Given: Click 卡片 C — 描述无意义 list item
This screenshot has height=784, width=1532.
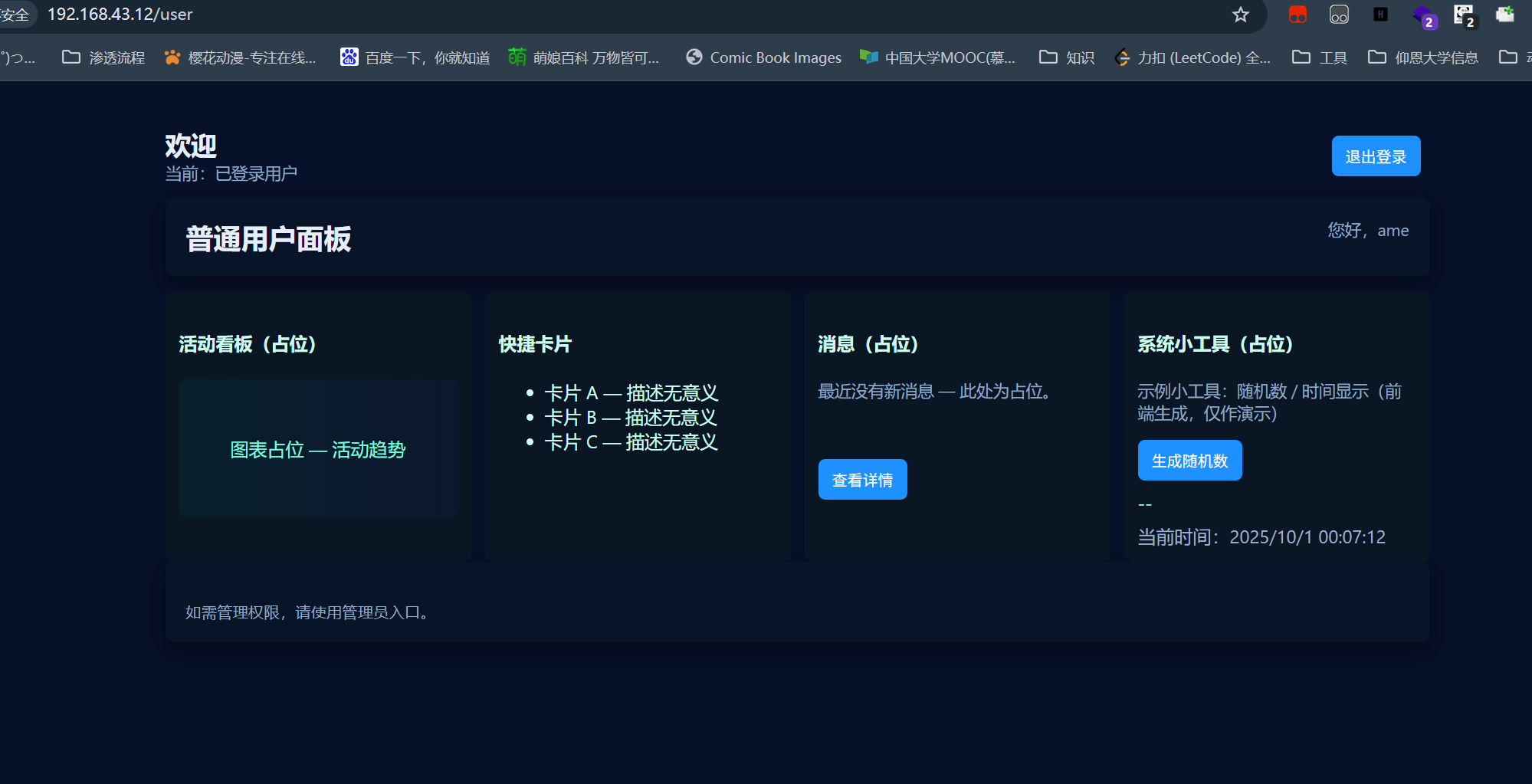Looking at the screenshot, I should tap(631, 442).
